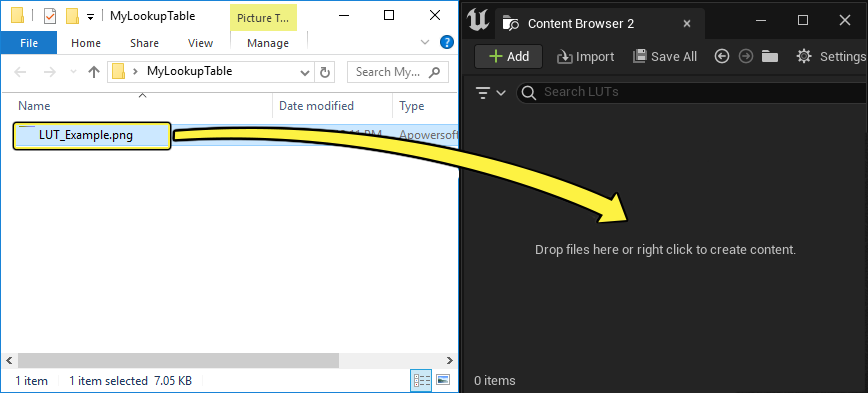
Task: Open the filter options in Content Browser
Action: coord(490,92)
